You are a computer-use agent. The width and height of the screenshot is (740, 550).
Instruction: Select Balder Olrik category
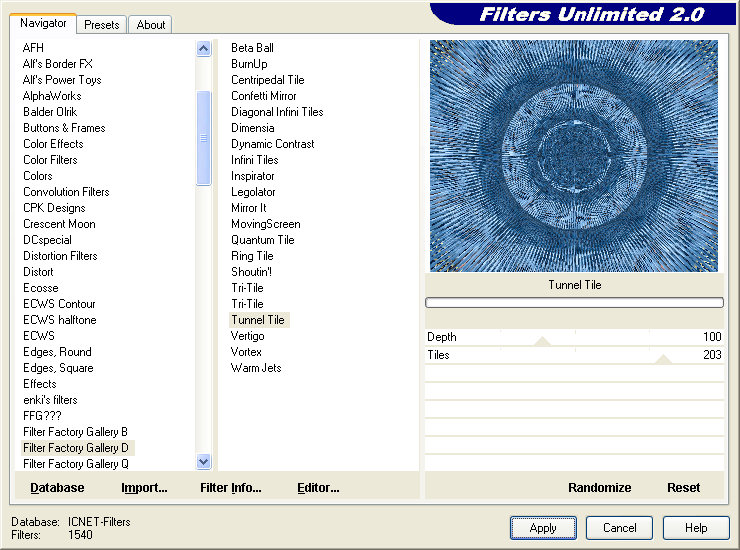[x=50, y=112]
